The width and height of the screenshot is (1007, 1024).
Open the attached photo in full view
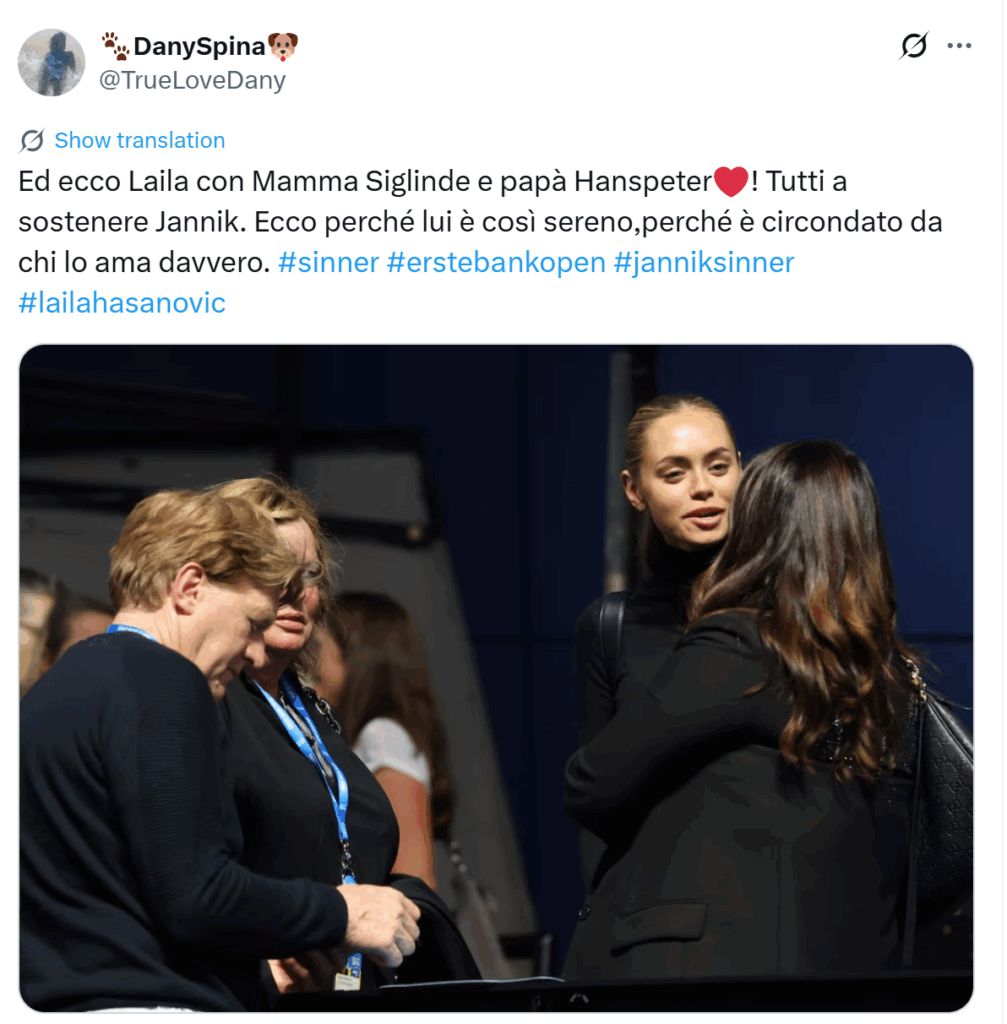[496, 678]
